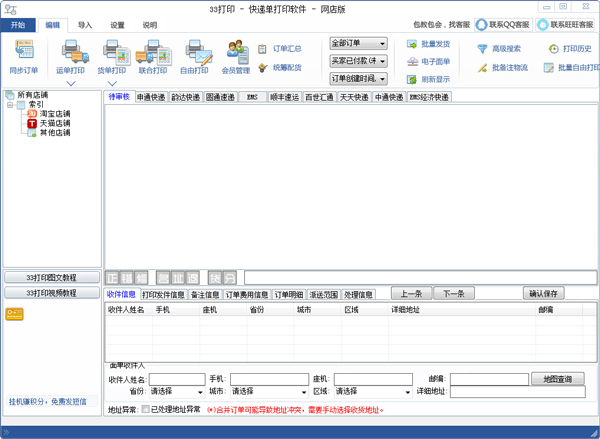600x439 pixels.
Task: Open the 订单创建时间 sort dropdown
Action: click(x=359, y=78)
